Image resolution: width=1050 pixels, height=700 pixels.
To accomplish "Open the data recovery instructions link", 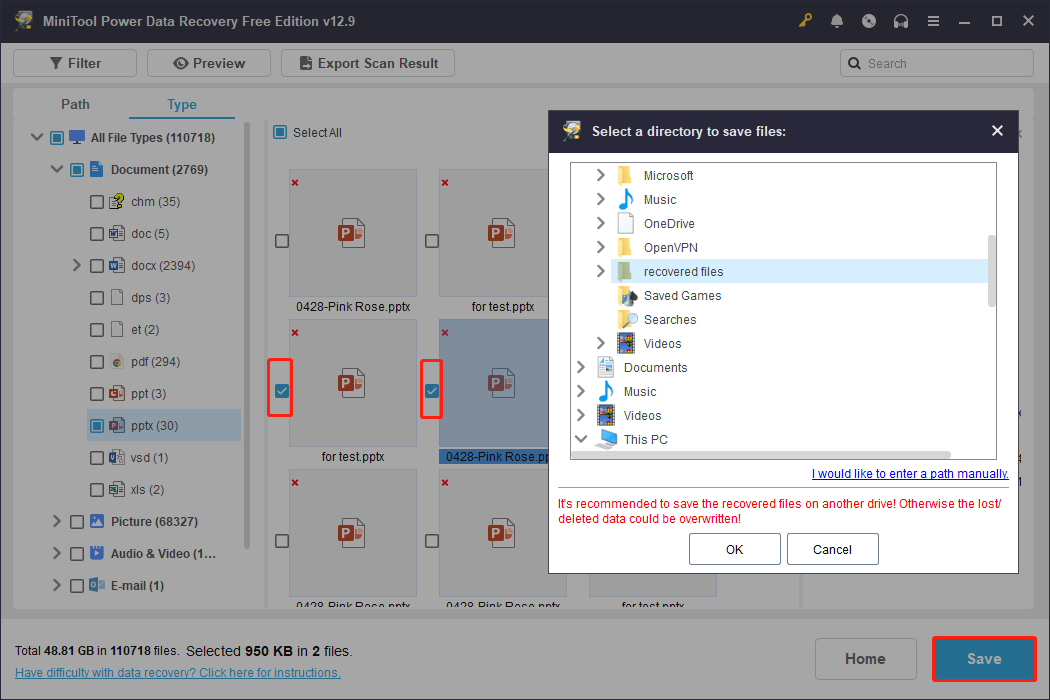I will click(x=177, y=673).
